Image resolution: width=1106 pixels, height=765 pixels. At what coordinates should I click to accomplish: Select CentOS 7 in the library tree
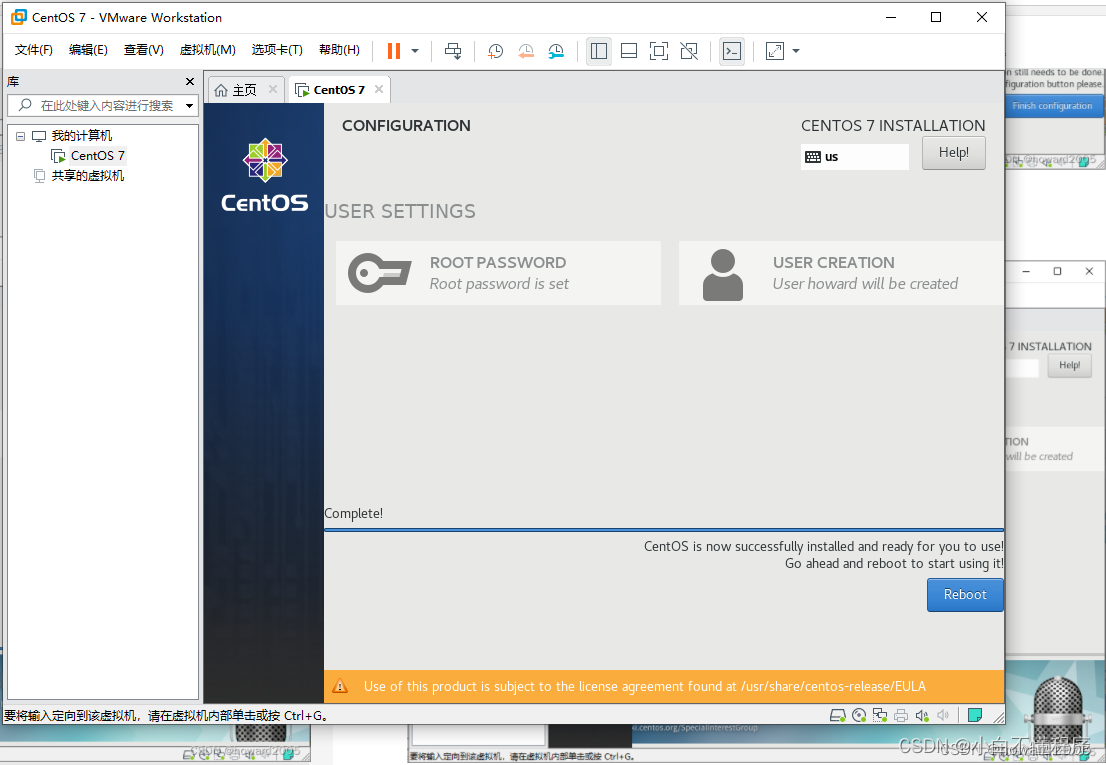(97, 156)
